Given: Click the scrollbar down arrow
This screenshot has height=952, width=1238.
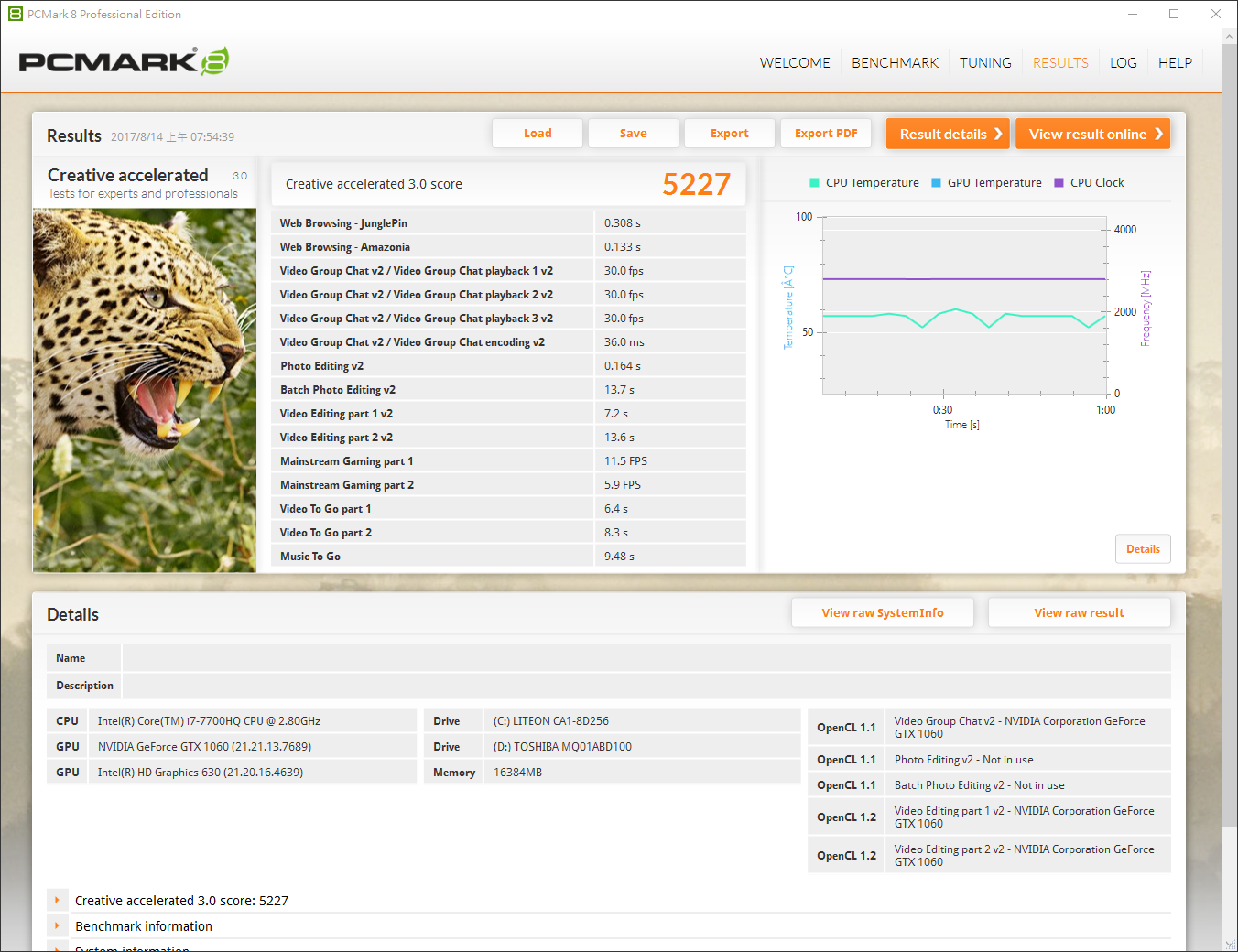Looking at the screenshot, I should [1229, 943].
